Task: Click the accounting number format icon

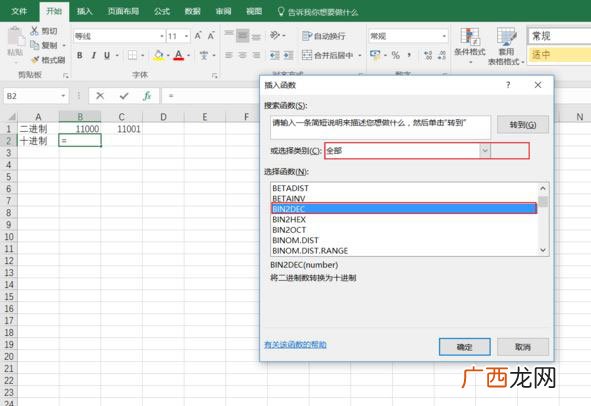Action: (x=375, y=55)
